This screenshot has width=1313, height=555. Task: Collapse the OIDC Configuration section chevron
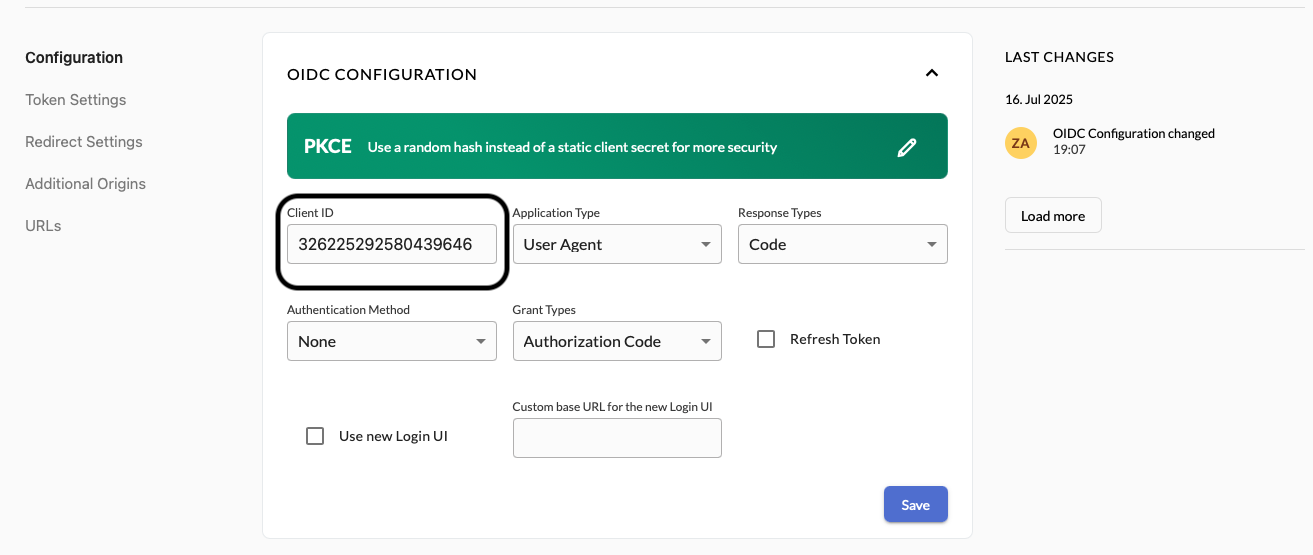[x=931, y=73]
